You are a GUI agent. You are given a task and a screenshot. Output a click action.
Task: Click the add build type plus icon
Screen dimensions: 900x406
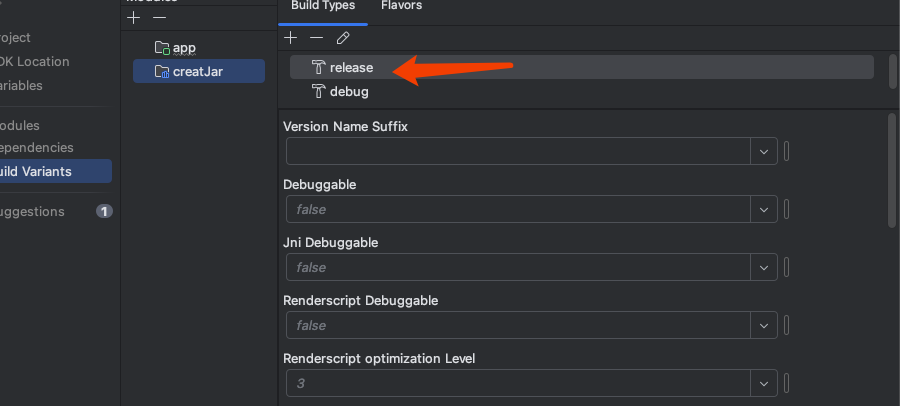(291, 38)
